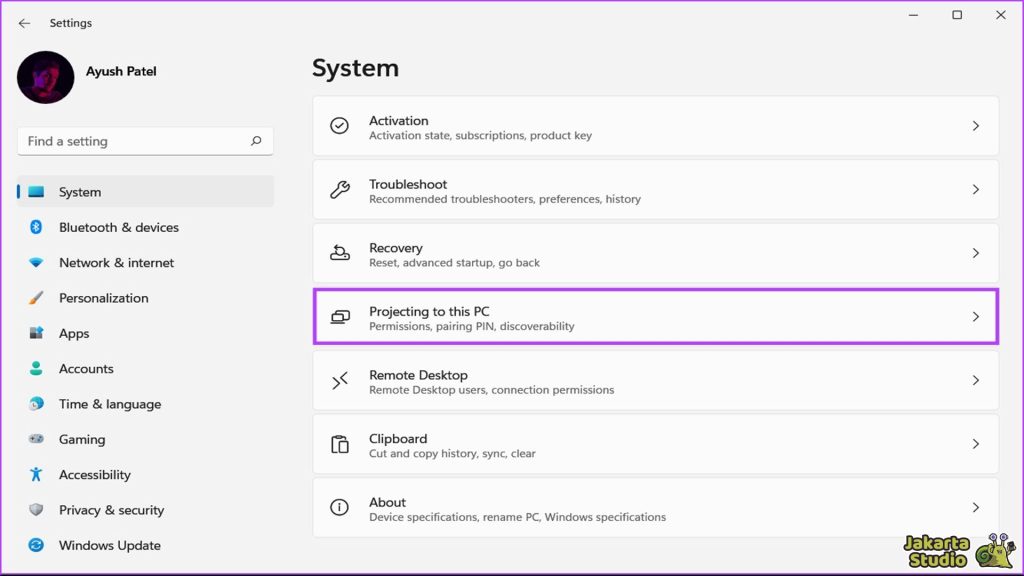Click the Accessibility figure icon
The height and width of the screenshot is (576, 1024).
[36, 475]
